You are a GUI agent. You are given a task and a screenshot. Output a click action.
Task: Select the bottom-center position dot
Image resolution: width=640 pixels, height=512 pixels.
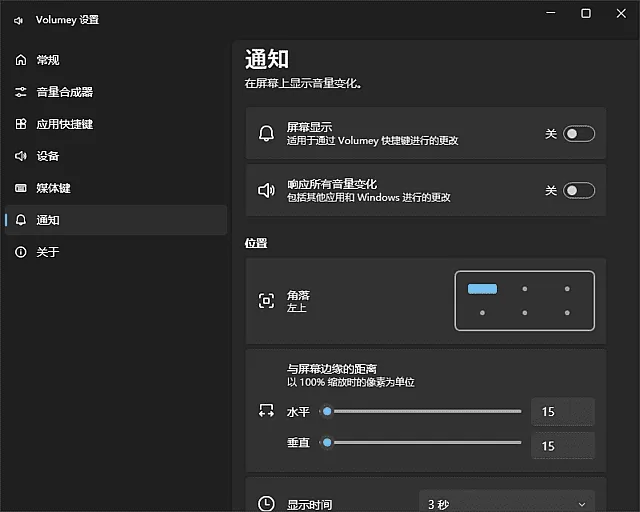[x=524, y=313]
